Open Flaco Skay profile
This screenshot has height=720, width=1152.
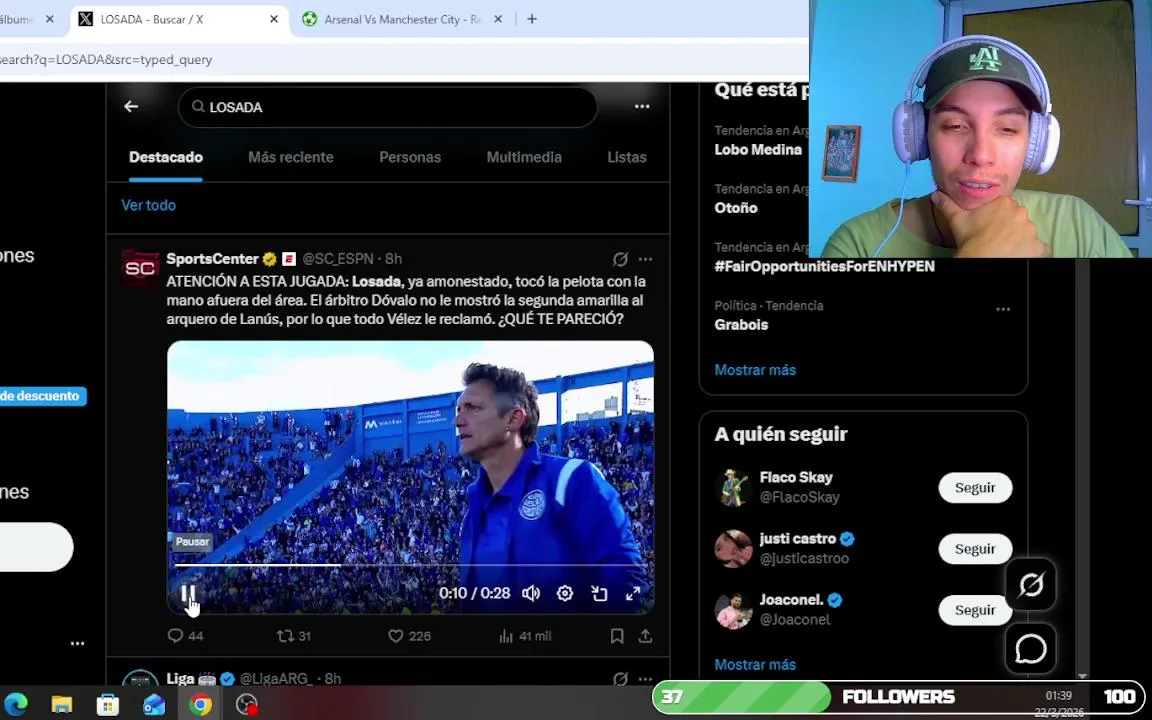pos(796,478)
